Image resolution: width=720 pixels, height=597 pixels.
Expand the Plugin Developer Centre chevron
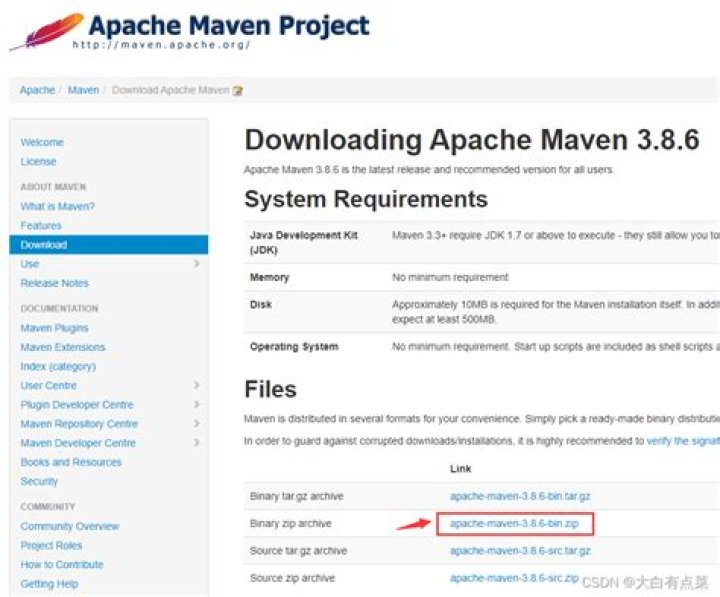tap(197, 404)
